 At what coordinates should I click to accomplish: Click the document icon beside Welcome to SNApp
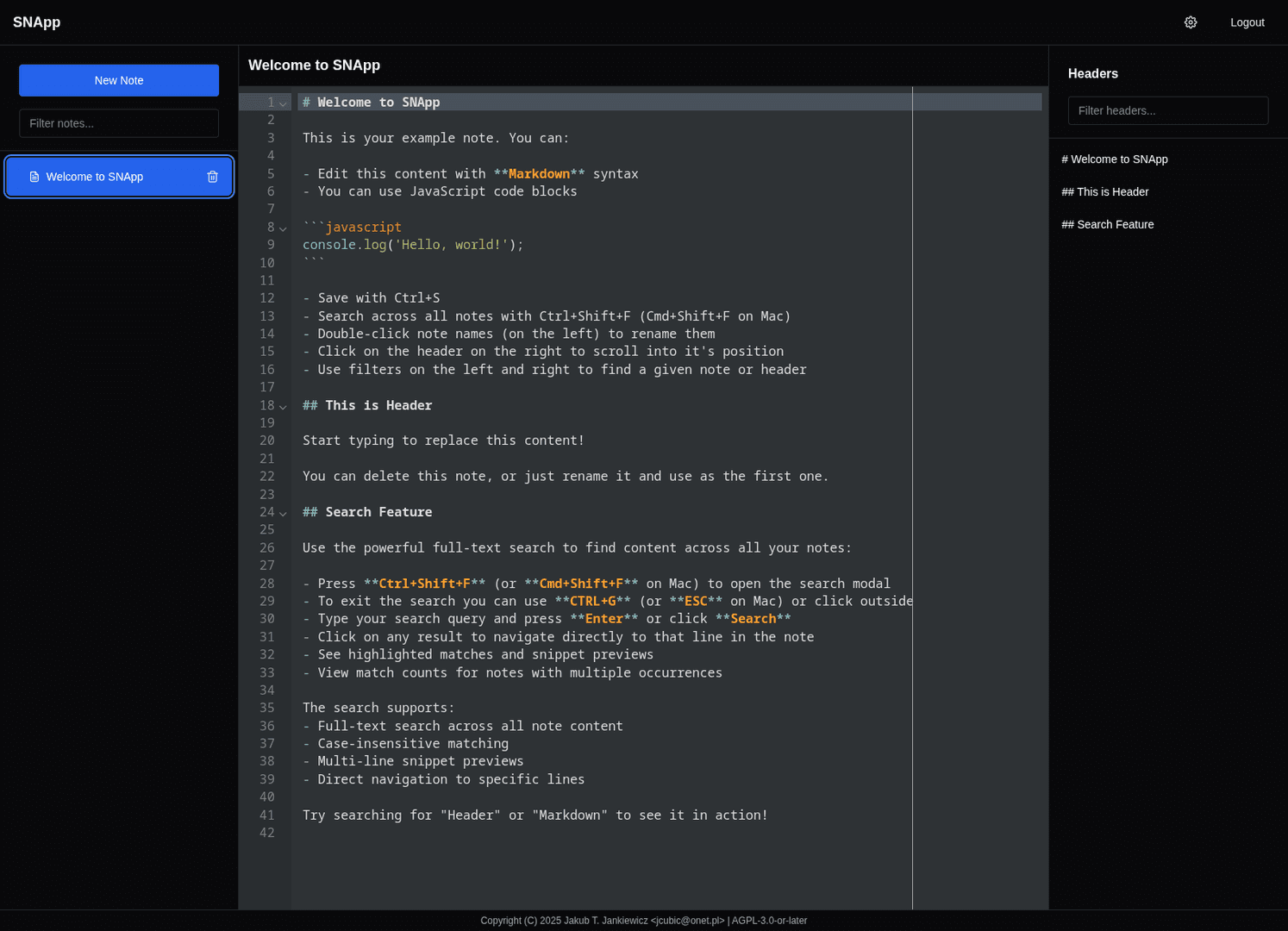[34, 176]
